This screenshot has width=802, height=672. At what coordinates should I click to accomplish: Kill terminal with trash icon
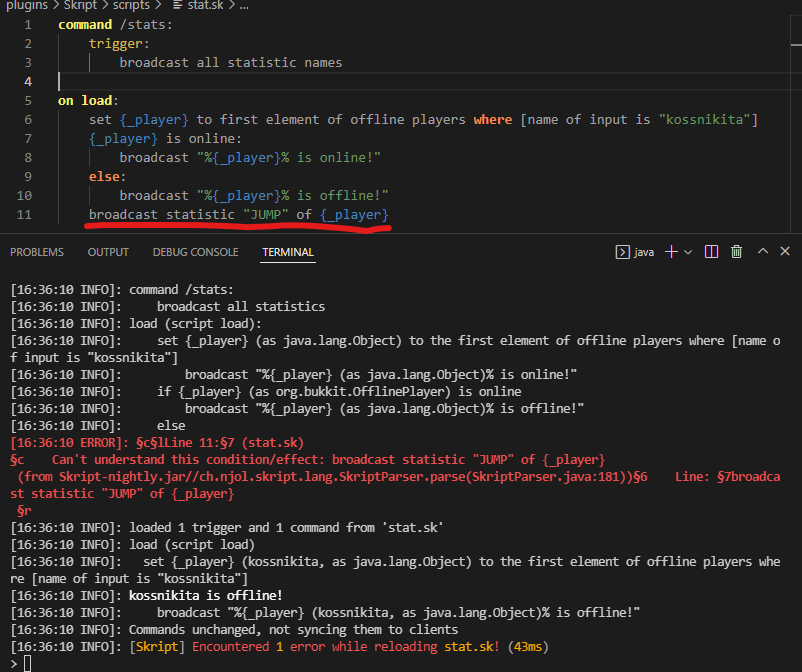(x=737, y=252)
